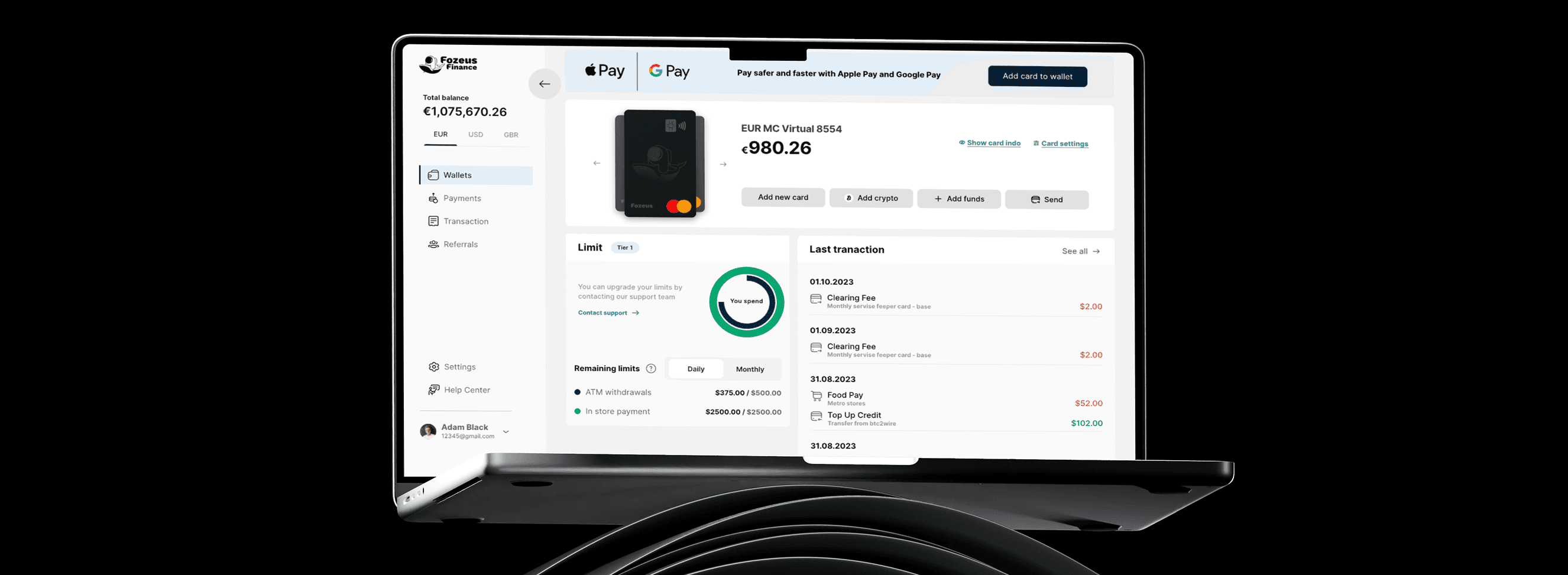Click the You spend circular progress ring
This screenshot has width=1568, height=575.
(746, 302)
